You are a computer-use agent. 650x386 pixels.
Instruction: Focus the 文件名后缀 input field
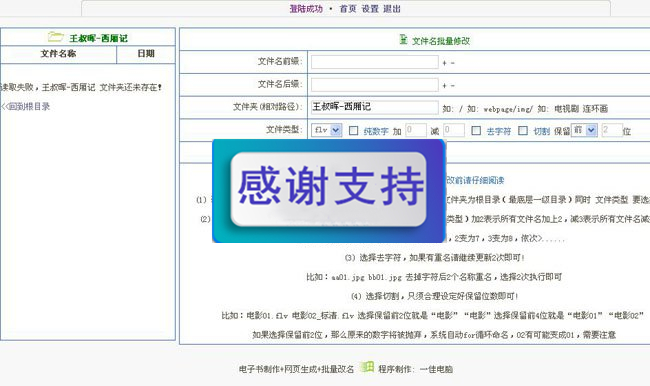[375, 85]
